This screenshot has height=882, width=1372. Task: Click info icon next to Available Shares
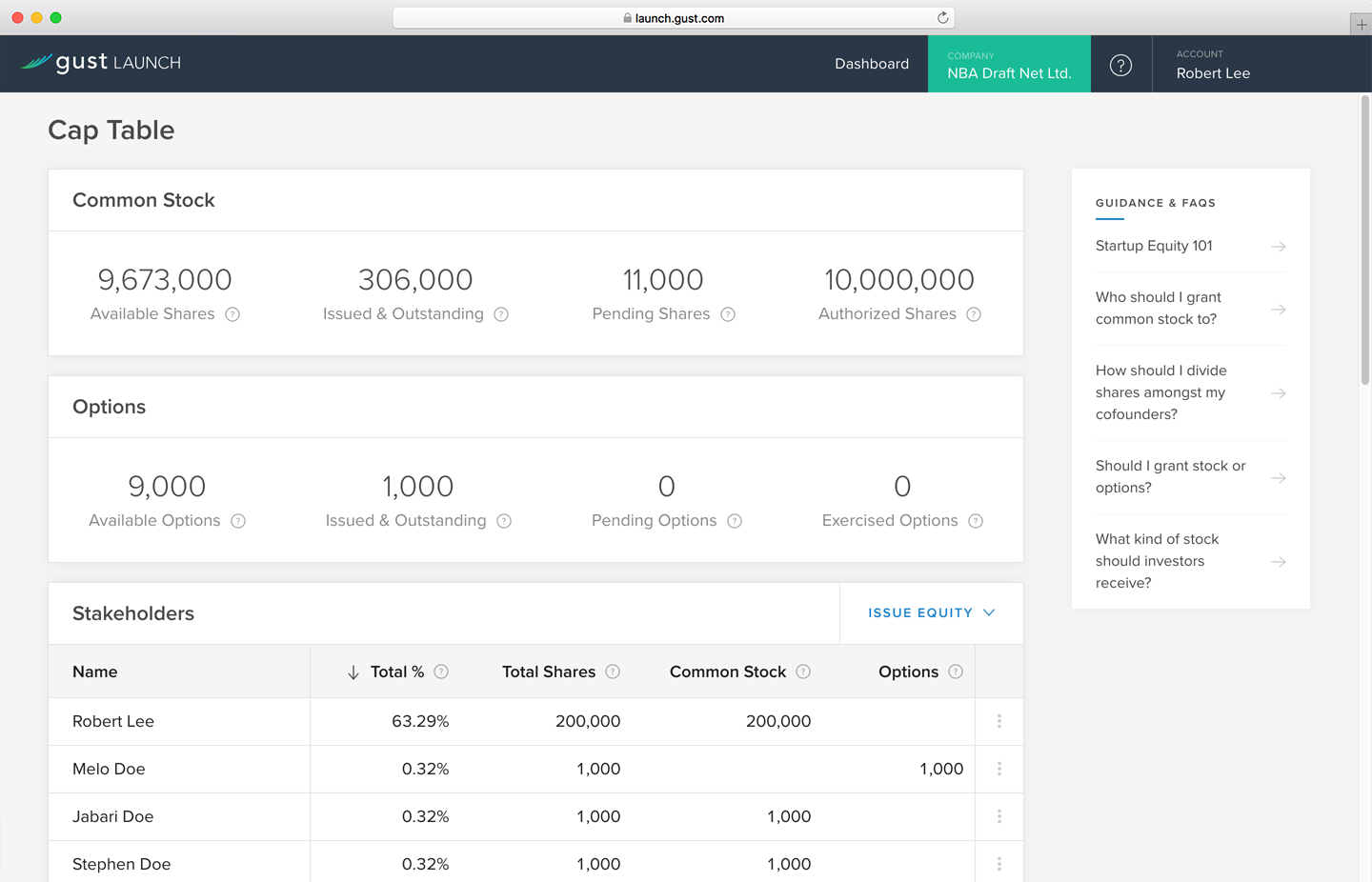point(232,314)
